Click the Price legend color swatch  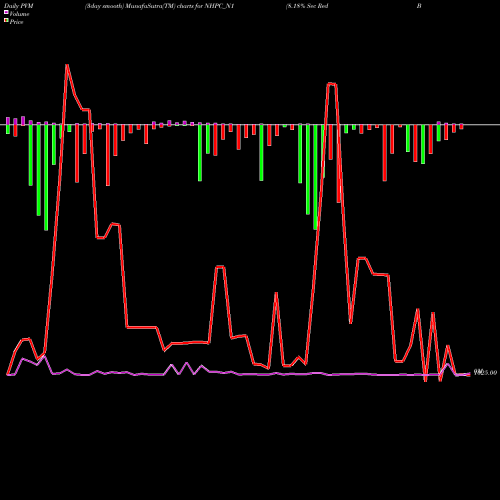pos(6,20)
